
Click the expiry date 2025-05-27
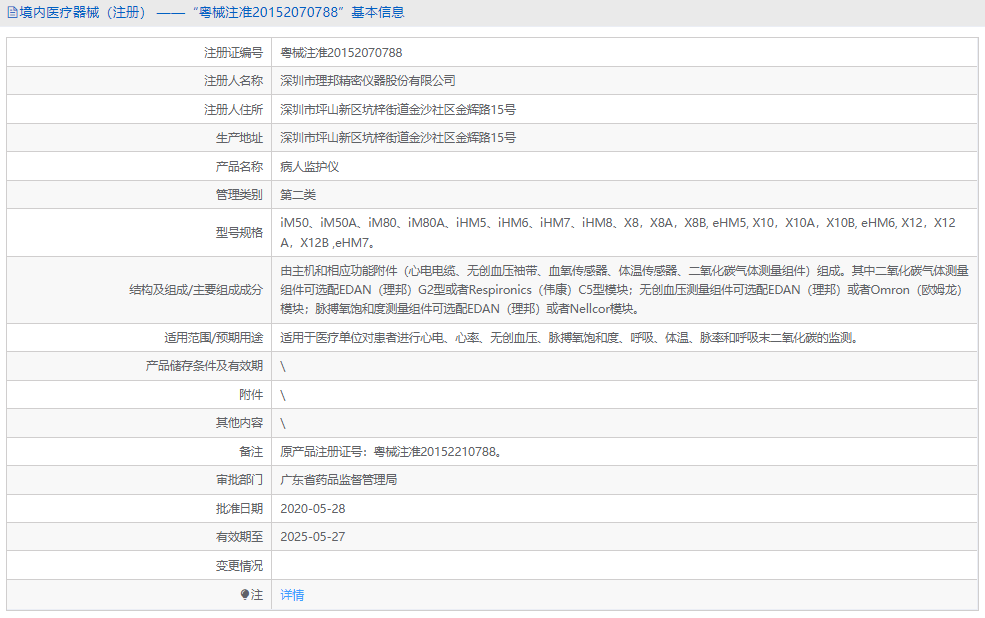point(312,537)
